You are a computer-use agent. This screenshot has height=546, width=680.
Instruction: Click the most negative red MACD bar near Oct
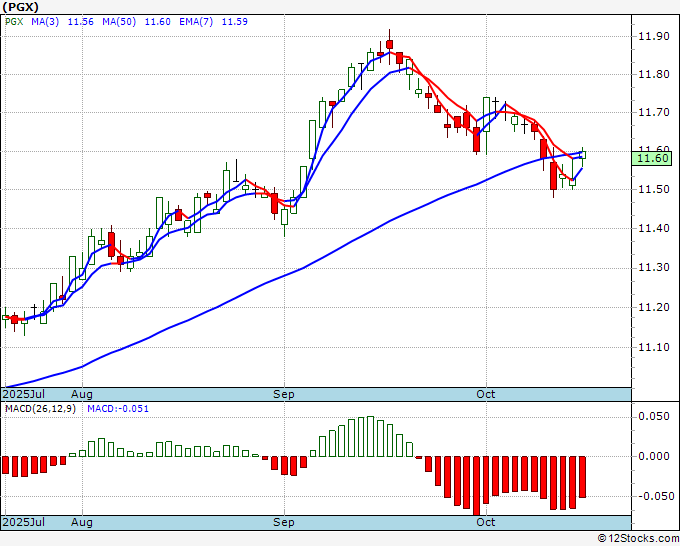(477, 485)
